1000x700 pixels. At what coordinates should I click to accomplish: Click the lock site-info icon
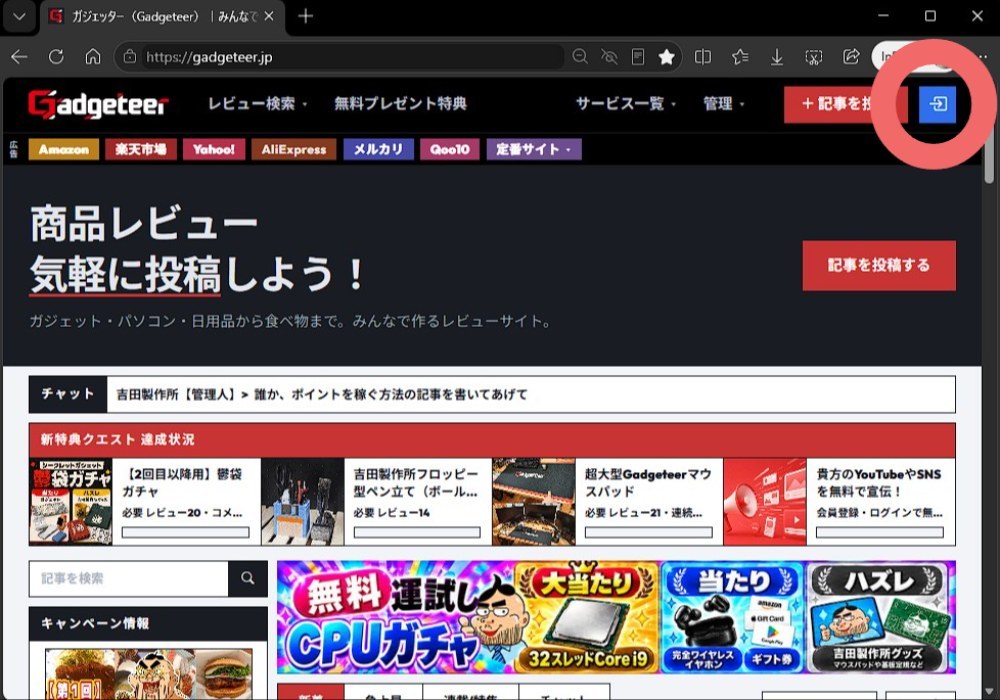(129, 57)
